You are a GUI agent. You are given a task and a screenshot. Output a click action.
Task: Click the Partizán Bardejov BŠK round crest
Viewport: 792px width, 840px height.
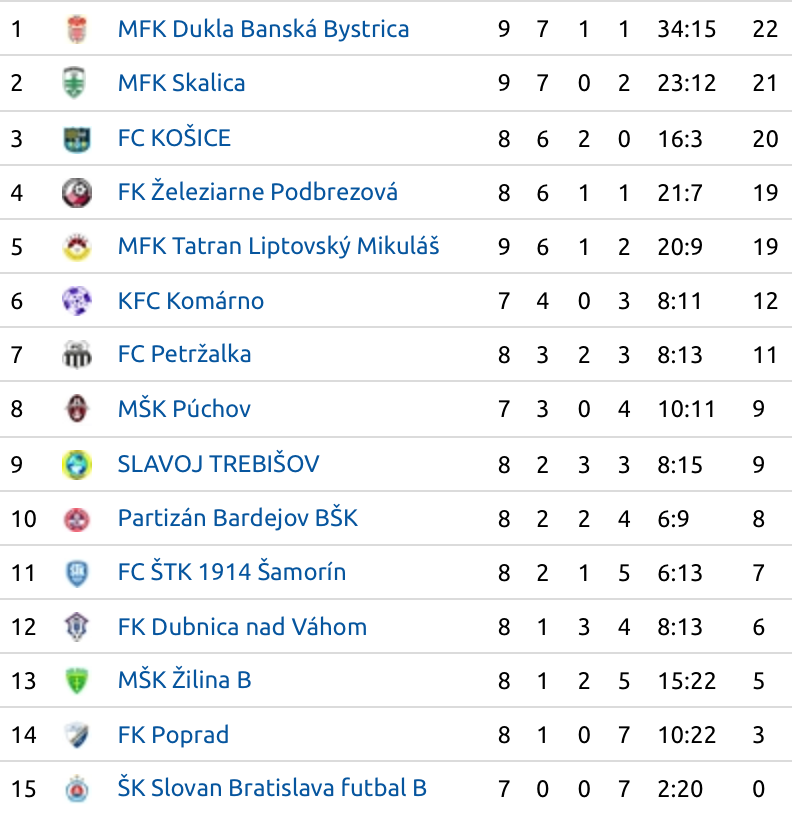click(x=77, y=519)
